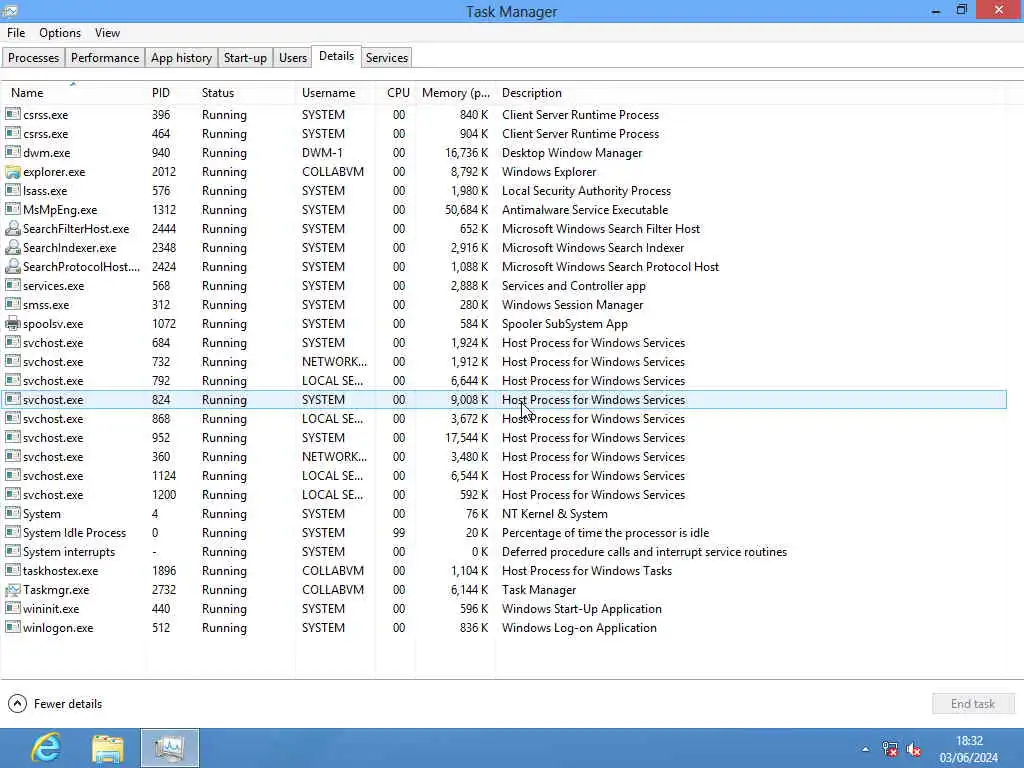The height and width of the screenshot is (768, 1024).
Task: Click the System interrupts row icon
Action: tap(12, 551)
